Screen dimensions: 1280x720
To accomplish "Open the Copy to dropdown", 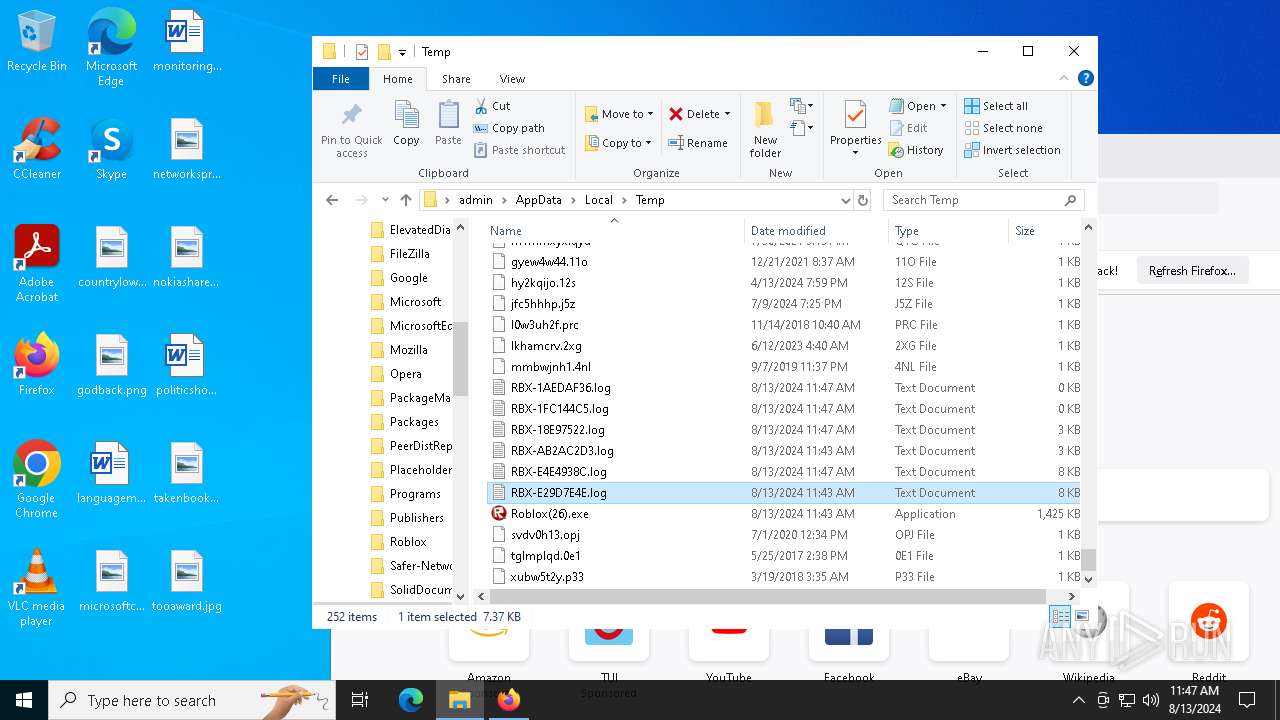I will coord(619,143).
